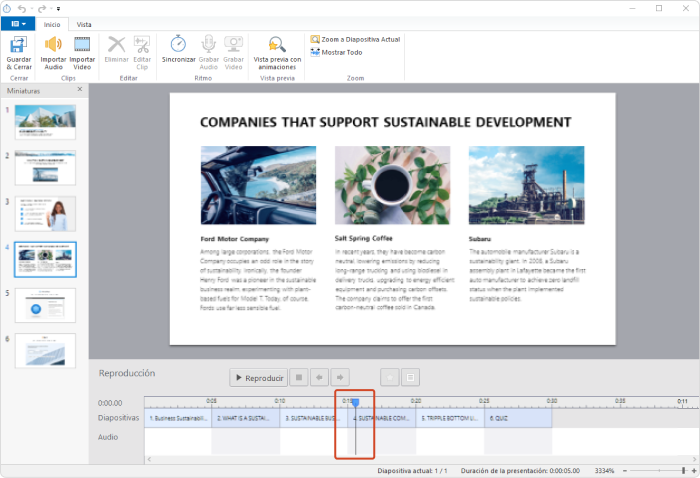Select timeline clip 4. SUSTAINABLE COM...
This screenshot has height=478, width=700.
point(382,418)
